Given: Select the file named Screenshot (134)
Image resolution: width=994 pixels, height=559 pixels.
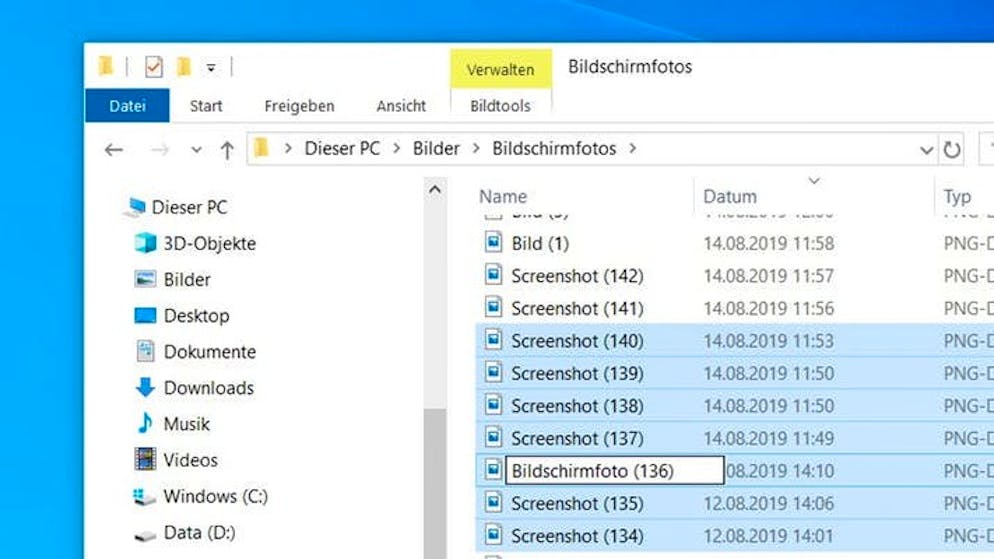Looking at the screenshot, I should (578, 536).
